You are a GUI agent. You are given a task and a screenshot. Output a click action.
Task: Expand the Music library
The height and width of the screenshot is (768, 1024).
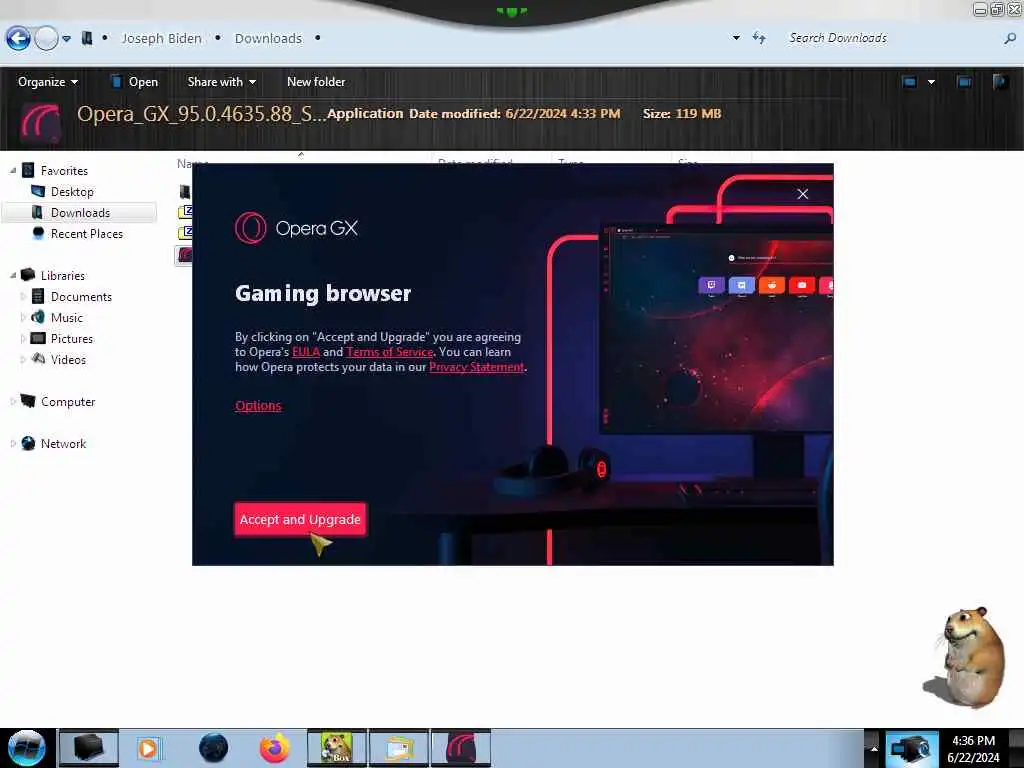[x=23, y=317]
